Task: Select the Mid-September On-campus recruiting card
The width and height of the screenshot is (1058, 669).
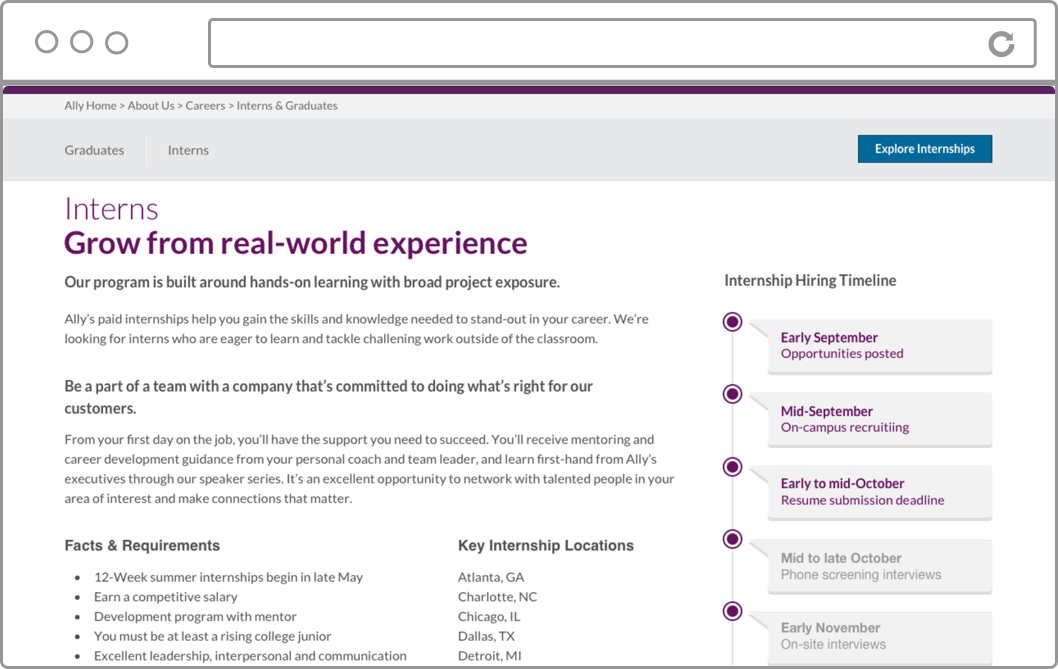Action: [879, 419]
